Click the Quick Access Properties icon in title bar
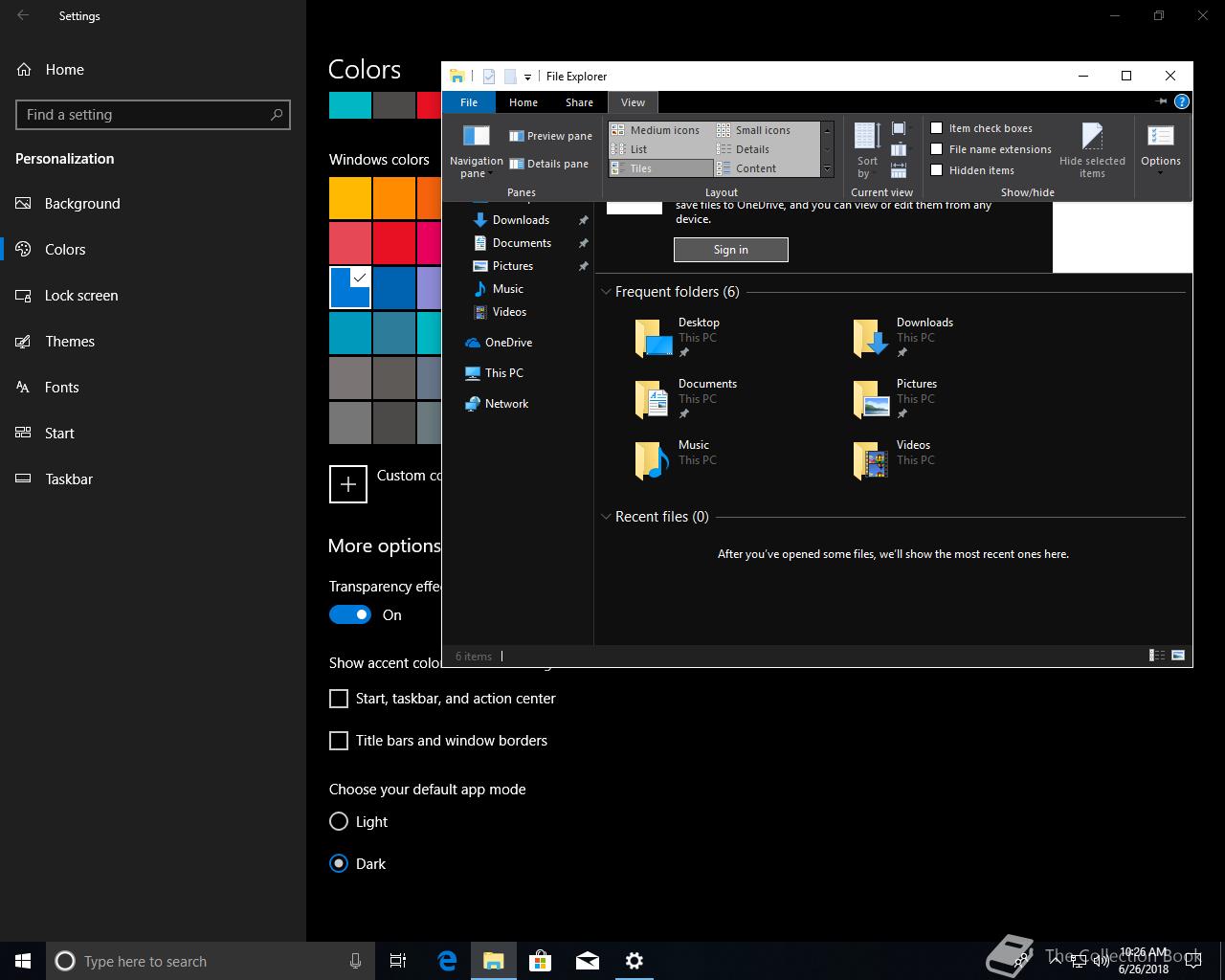Image resolution: width=1225 pixels, height=980 pixels. 489,77
